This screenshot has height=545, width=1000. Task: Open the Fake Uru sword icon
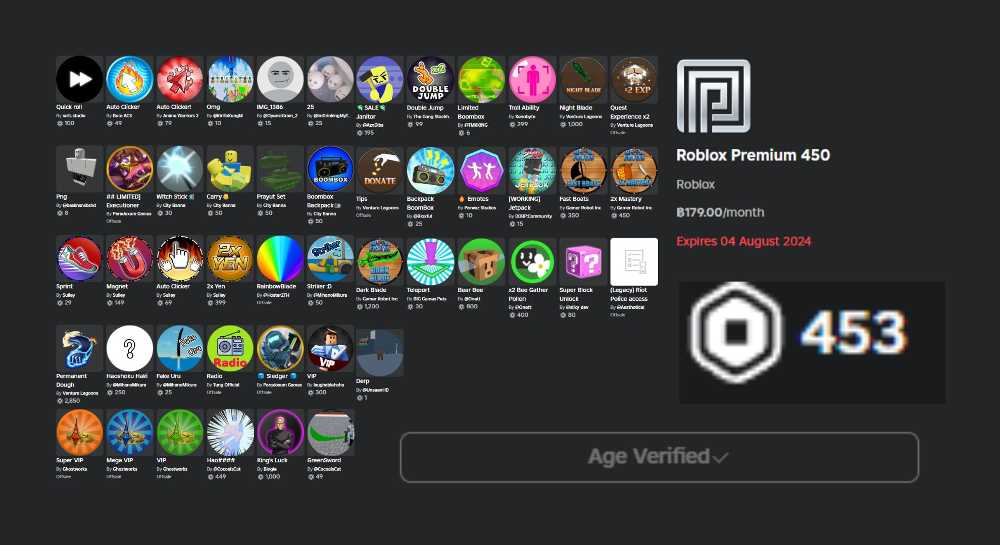180,349
